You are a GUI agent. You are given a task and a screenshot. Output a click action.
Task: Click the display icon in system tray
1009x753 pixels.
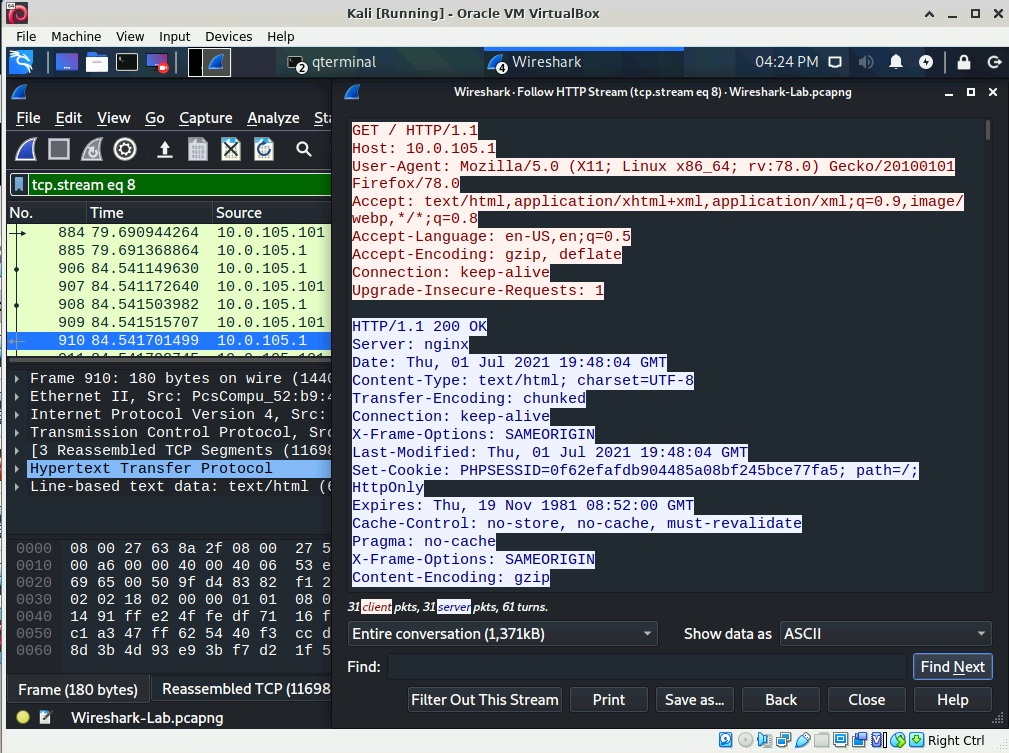tap(835, 62)
